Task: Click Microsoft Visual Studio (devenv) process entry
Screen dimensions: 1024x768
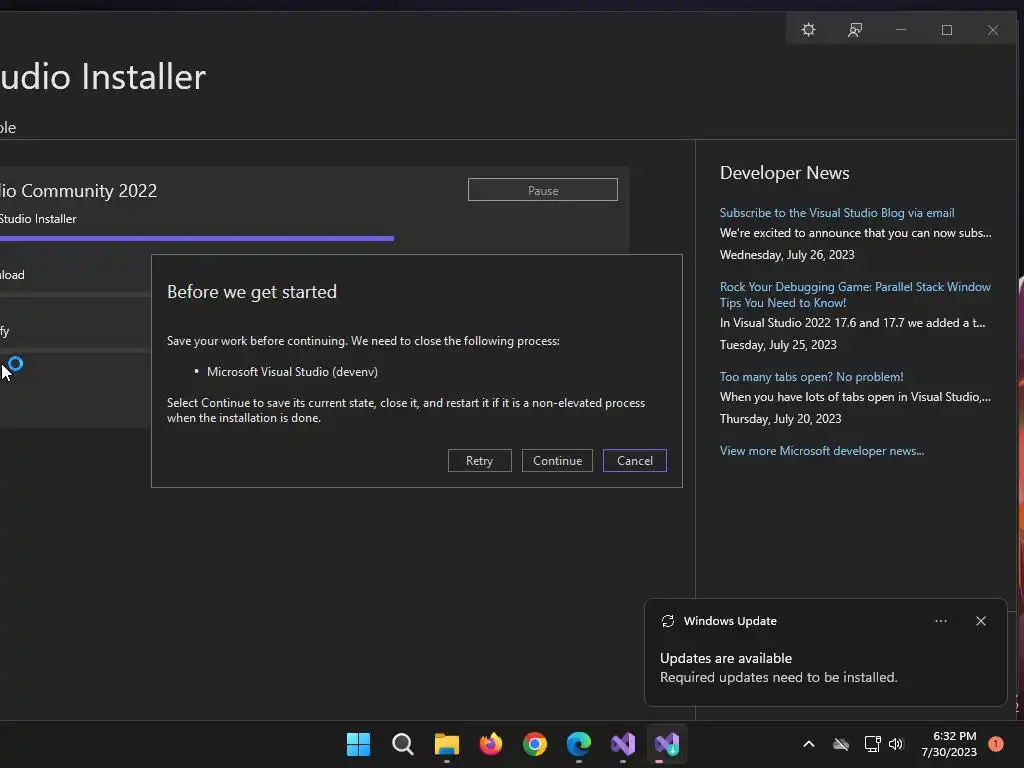Action: tap(292, 372)
